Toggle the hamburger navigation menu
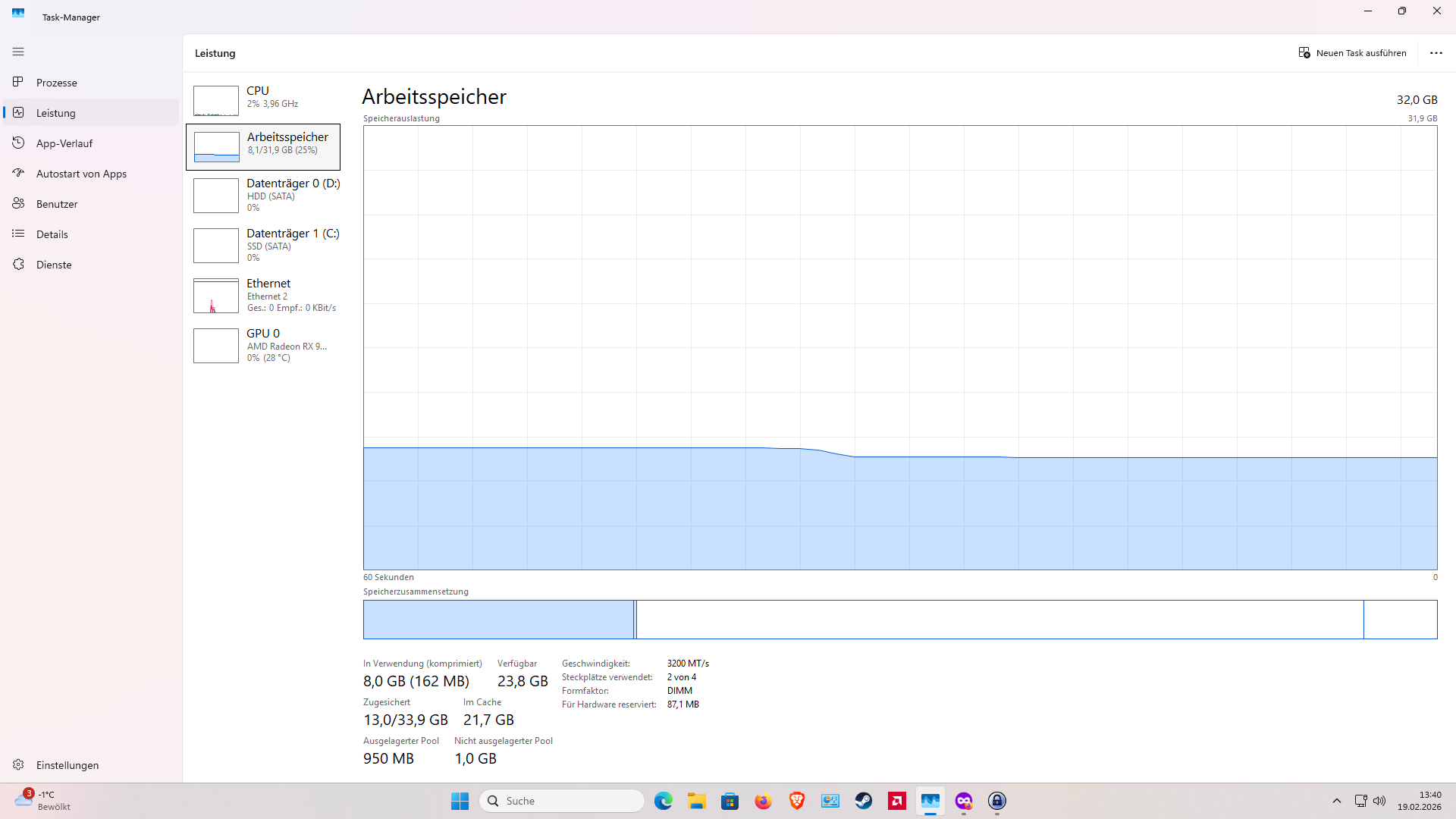Viewport: 1456px width, 819px height. (x=18, y=52)
